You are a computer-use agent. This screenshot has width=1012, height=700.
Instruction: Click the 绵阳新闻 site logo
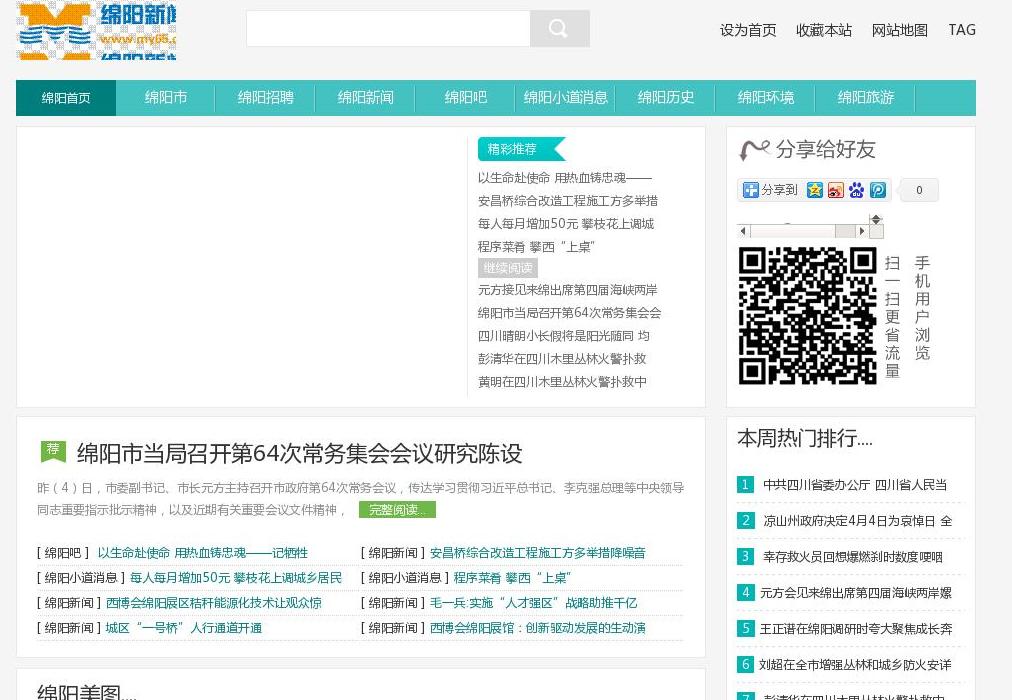tap(96, 30)
